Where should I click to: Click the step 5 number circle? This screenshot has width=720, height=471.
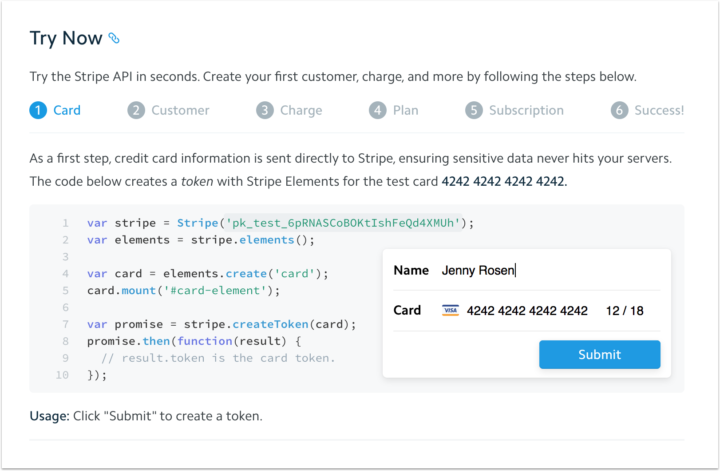tap(474, 110)
